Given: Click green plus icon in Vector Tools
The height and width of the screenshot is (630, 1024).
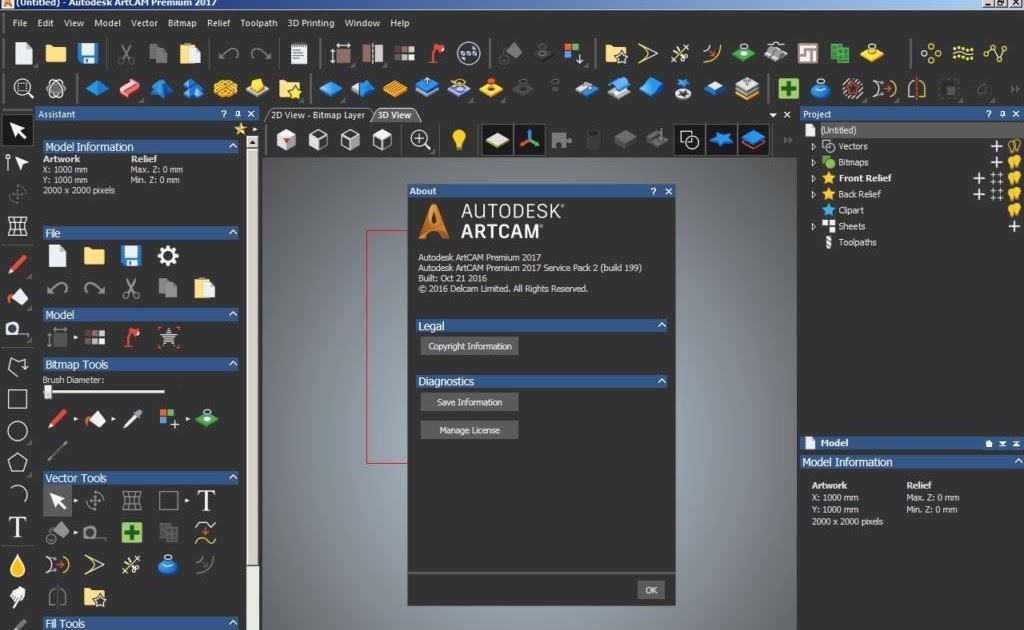Looking at the screenshot, I should [131, 532].
